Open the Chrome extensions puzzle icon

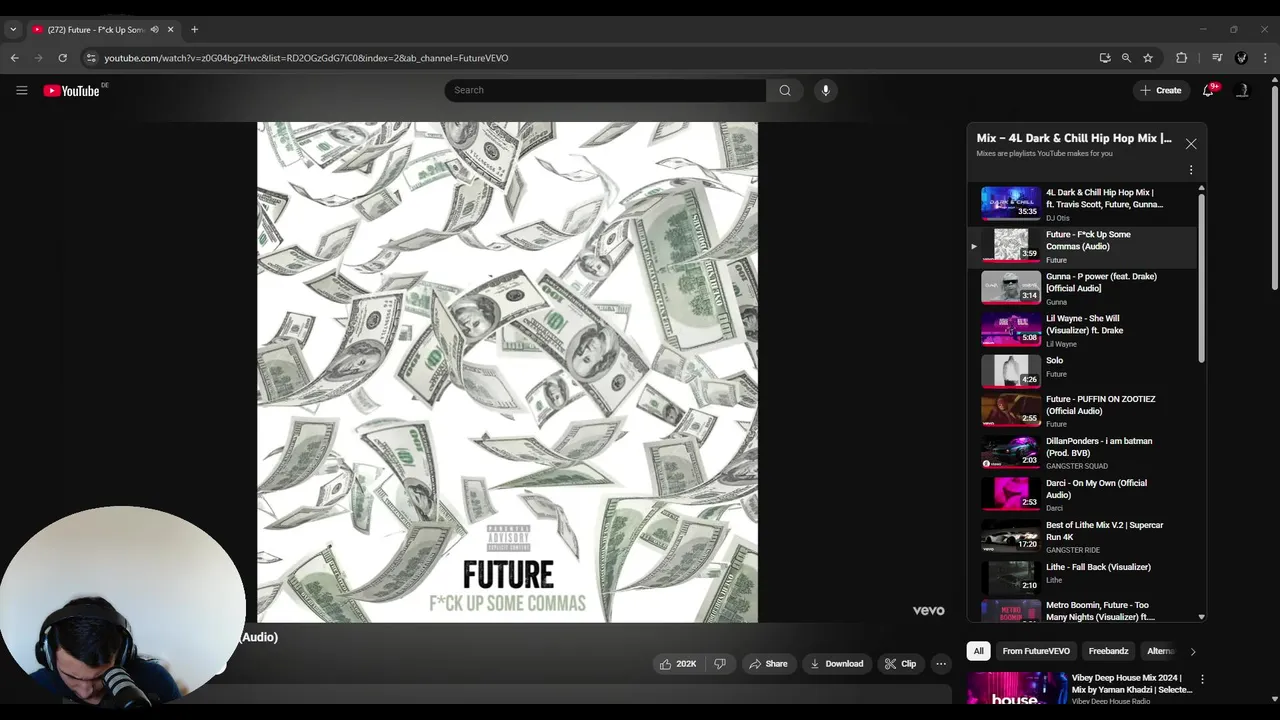tap(1181, 58)
